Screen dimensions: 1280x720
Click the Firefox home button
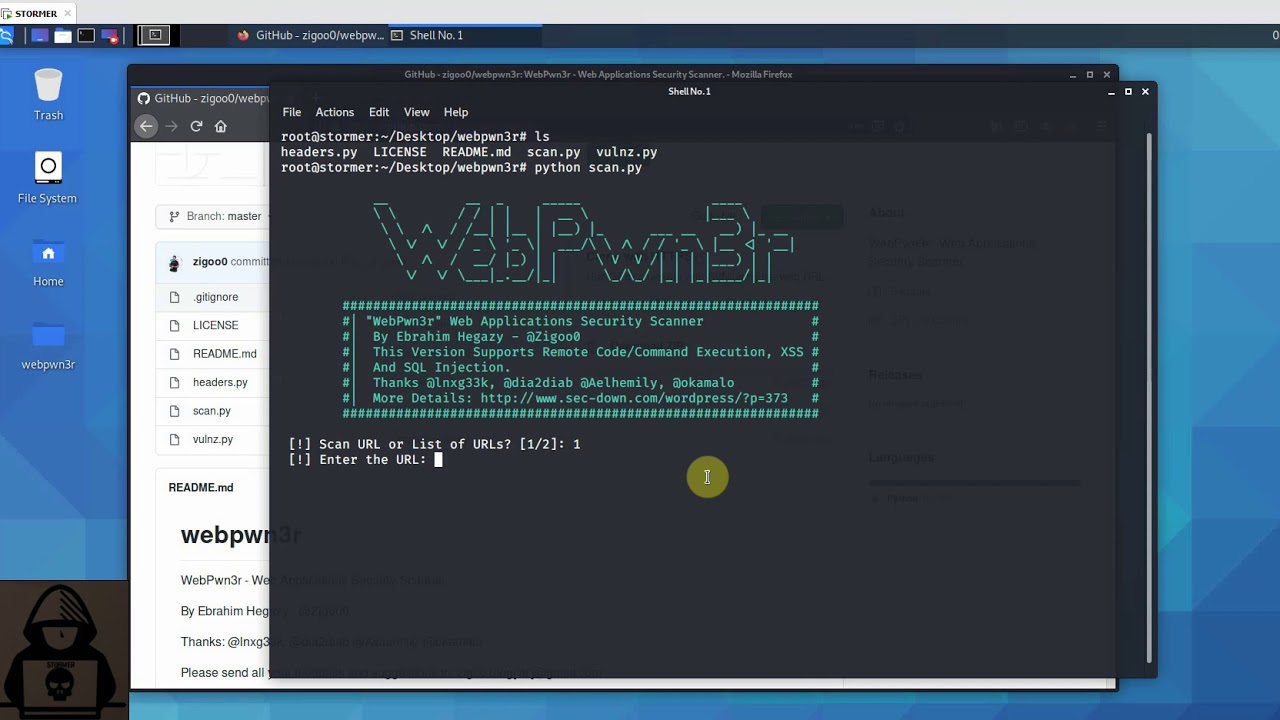click(x=221, y=126)
